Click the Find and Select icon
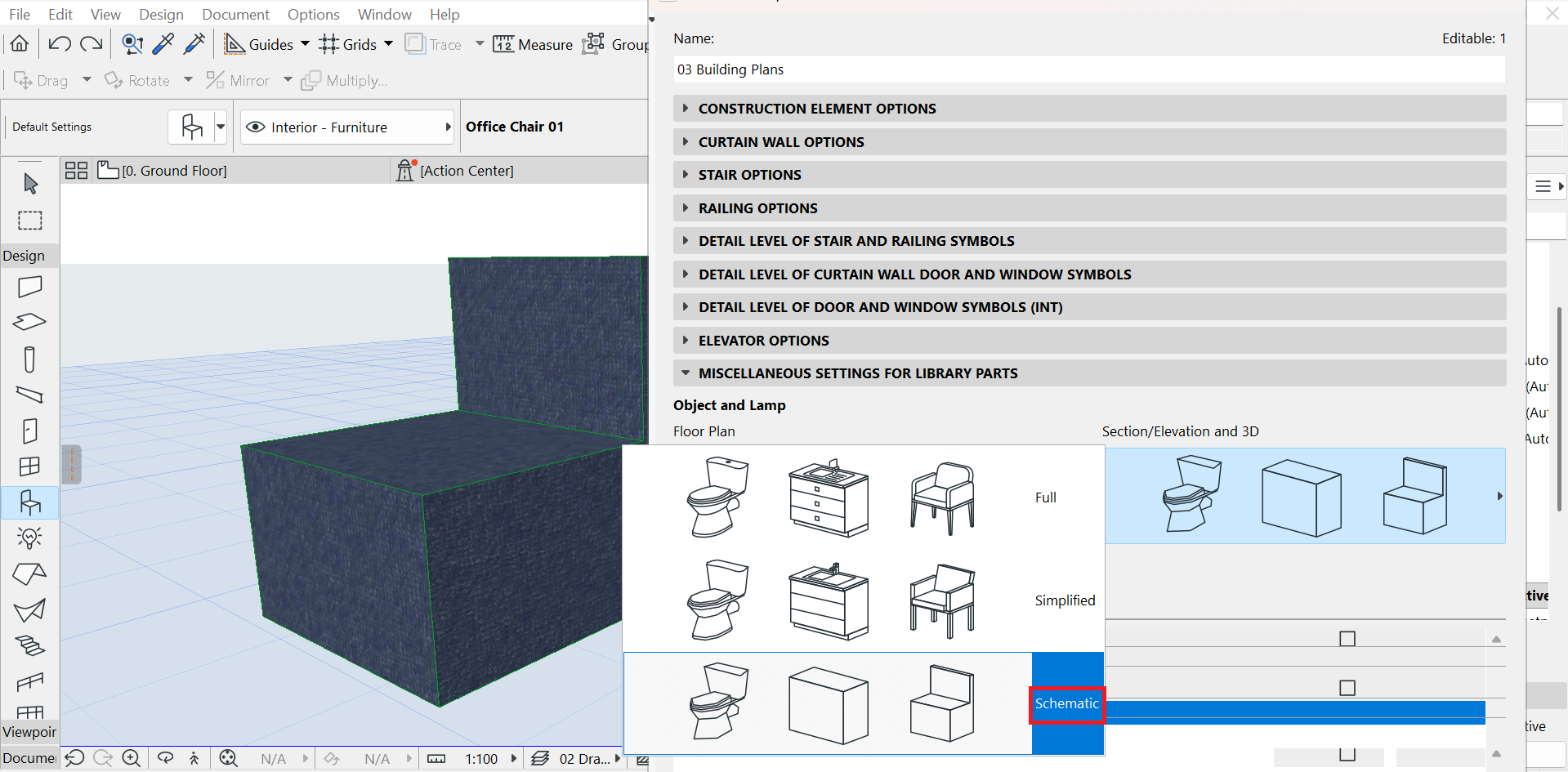The width and height of the screenshot is (1568, 772). tap(132, 44)
